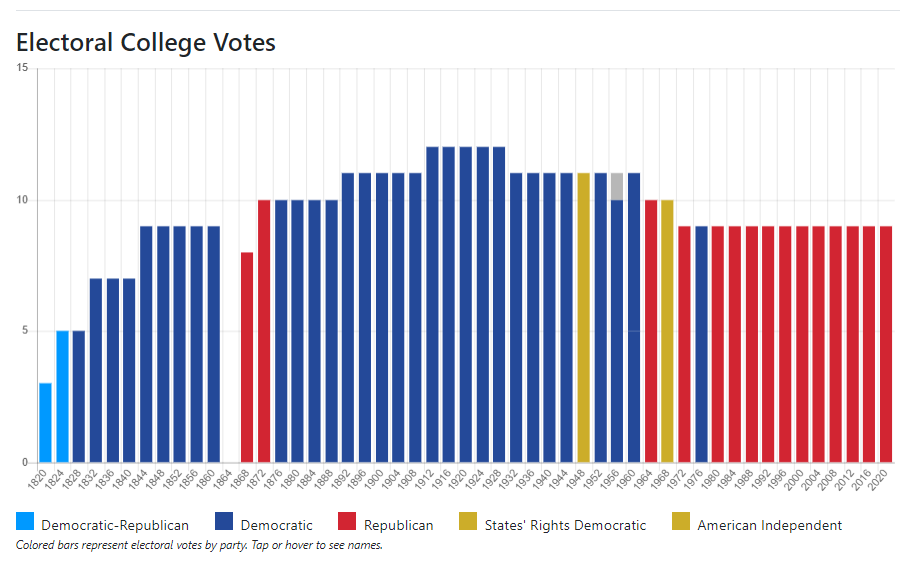Click the dark blue Democratic legend swatch
Image resolution: width=916 pixels, height=566 pixels.
coord(224,521)
